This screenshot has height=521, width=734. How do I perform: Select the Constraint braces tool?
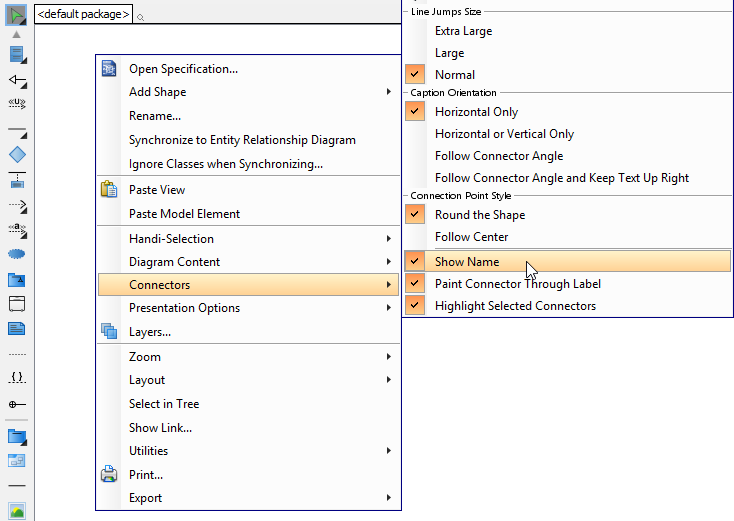[17, 377]
